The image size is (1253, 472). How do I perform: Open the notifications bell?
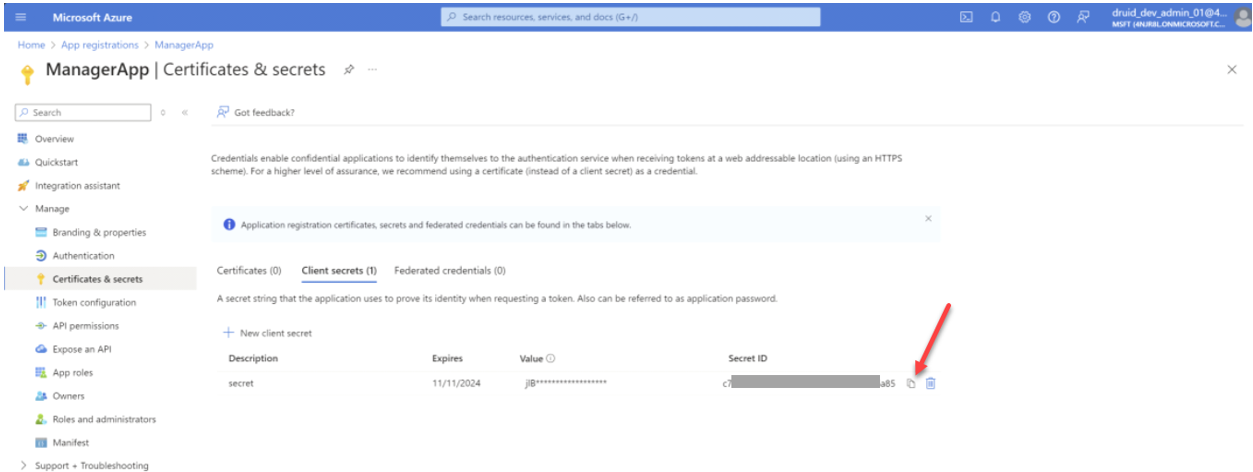click(996, 17)
